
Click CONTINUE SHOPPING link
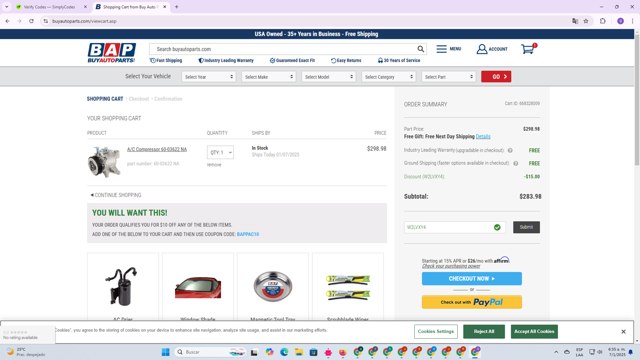click(116, 195)
